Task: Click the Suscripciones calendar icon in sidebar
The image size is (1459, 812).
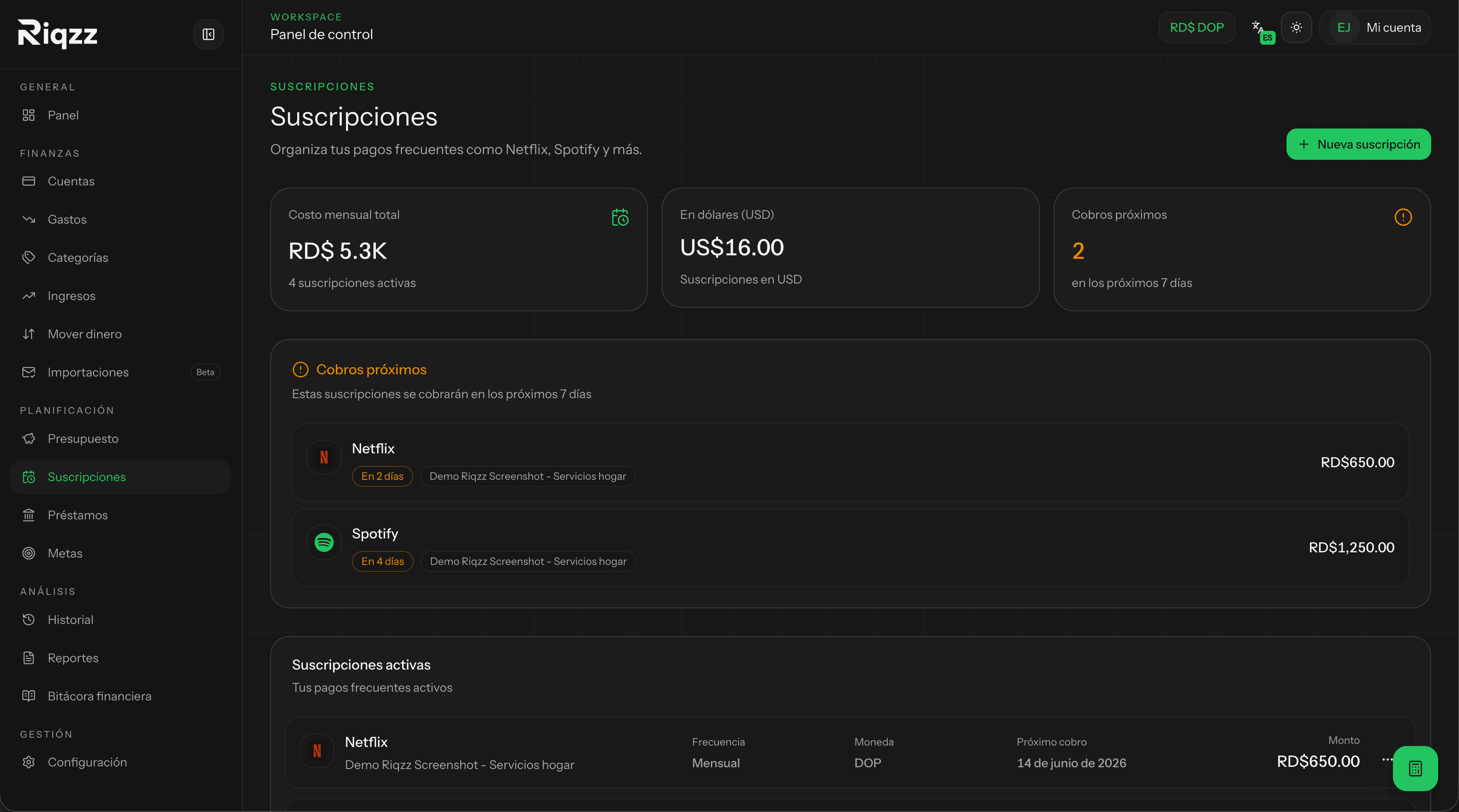Action: [29, 477]
